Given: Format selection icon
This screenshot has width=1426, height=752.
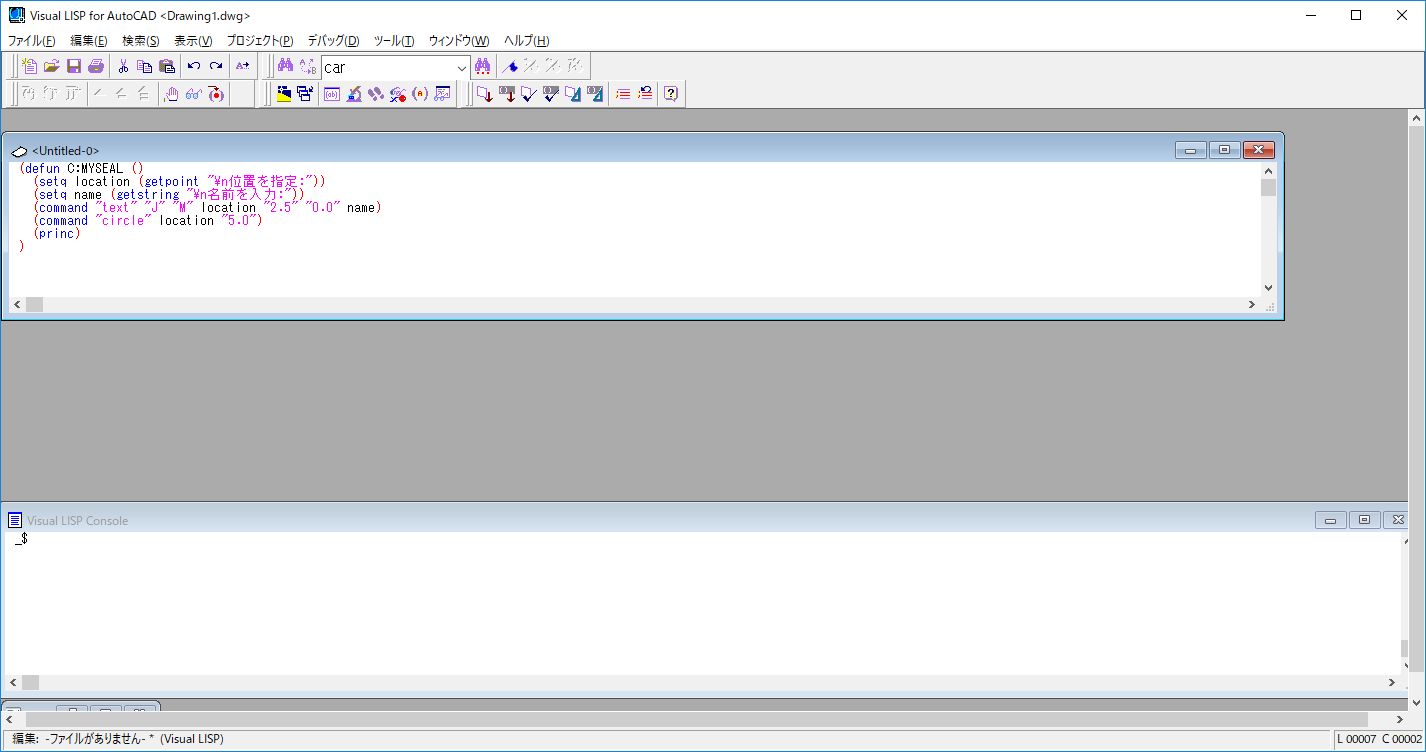Looking at the screenshot, I should coord(595,94).
